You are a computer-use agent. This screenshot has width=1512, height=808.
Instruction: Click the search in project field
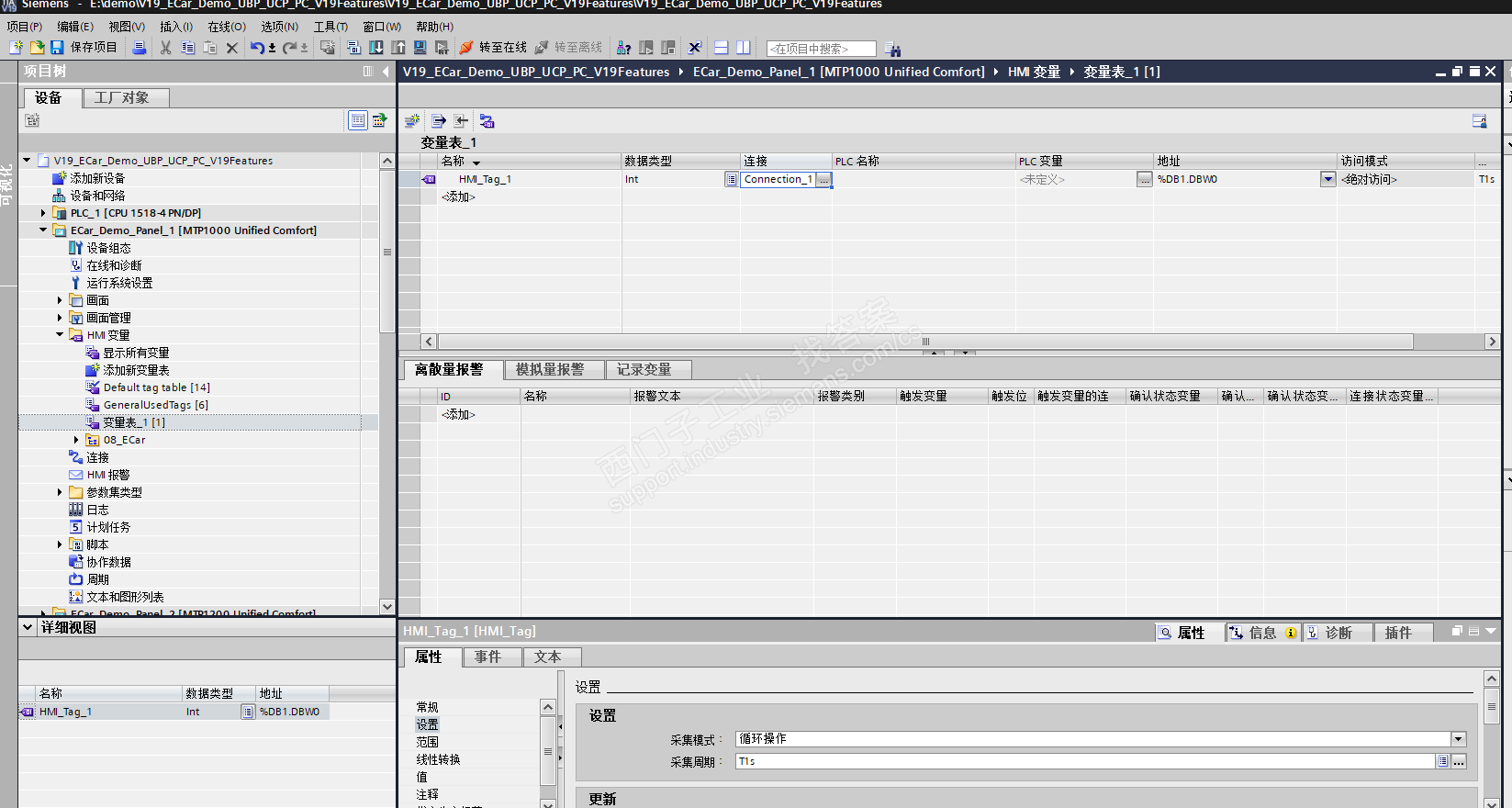click(822, 49)
